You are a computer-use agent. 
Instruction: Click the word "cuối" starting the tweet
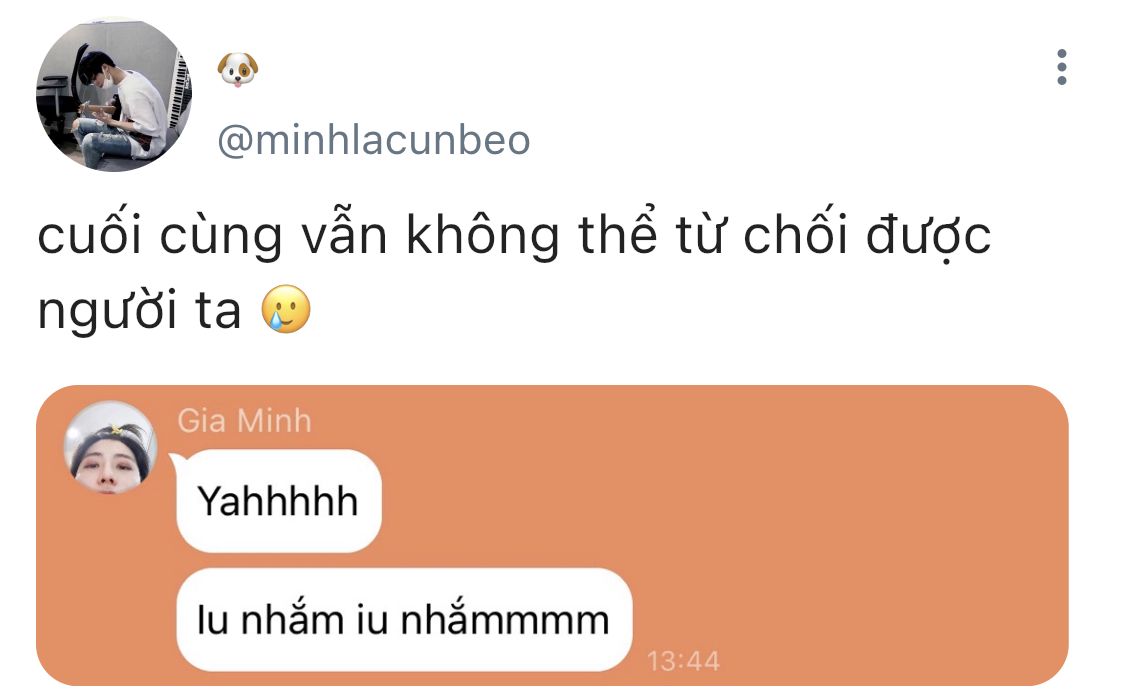pyautogui.click(x=90, y=233)
